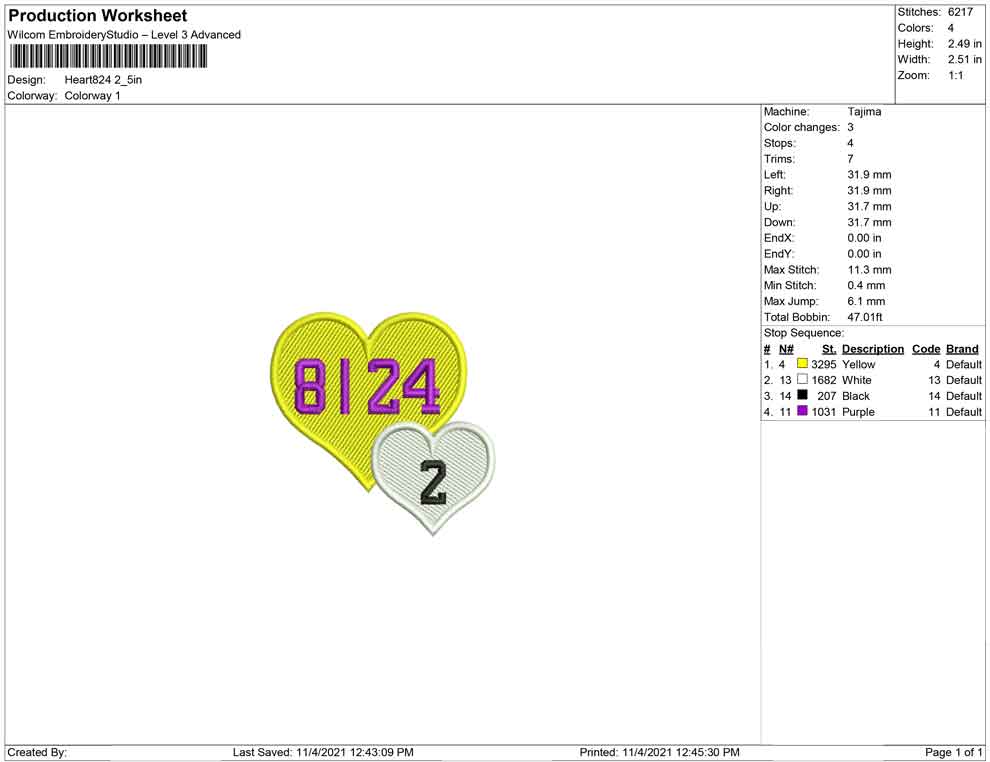Click 'Wilcom EmbroideryStudio – Level 3 Advanced' text
The height and width of the screenshot is (762, 990).
click(124, 35)
